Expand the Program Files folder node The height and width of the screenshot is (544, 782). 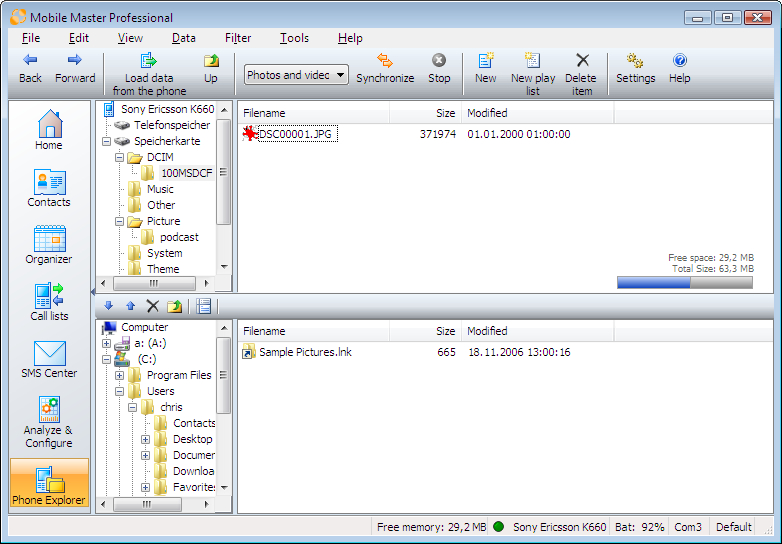[x=120, y=375]
